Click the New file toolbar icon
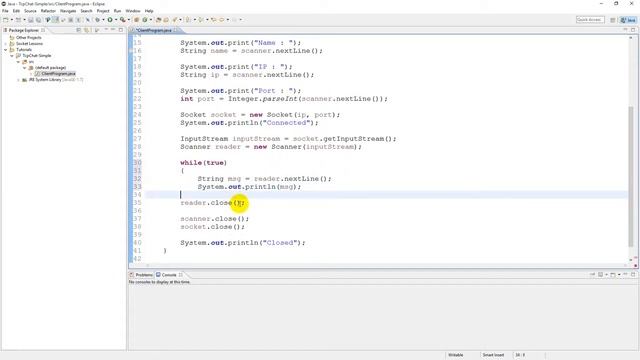Image resolution: width=640 pixels, height=360 pixels. pos(6,20)
